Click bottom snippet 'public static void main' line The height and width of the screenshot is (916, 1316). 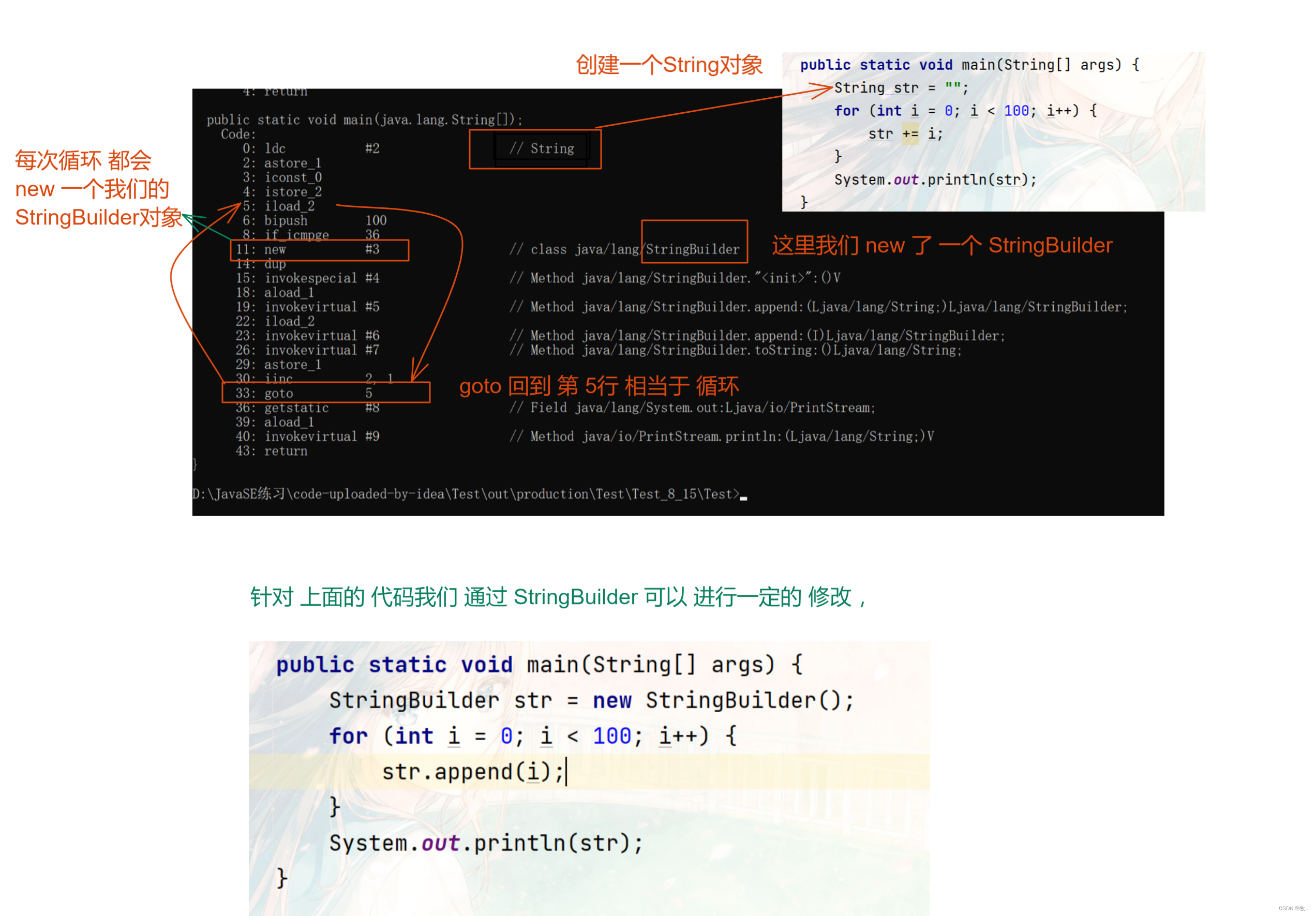pyautogui.click(x=540, y=665)
